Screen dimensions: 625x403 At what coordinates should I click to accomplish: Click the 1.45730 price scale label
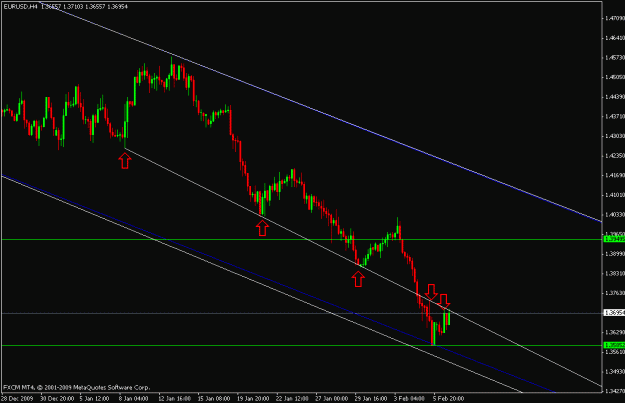[615, 58]
